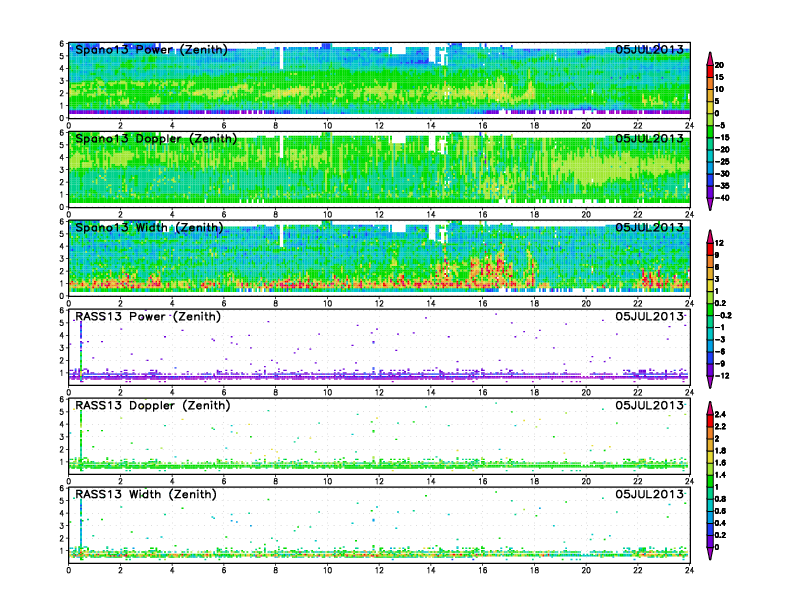Click the 05JUL2013 date in Spano13 Power panel
The image size is (792, 612).
tap(649, 50)
